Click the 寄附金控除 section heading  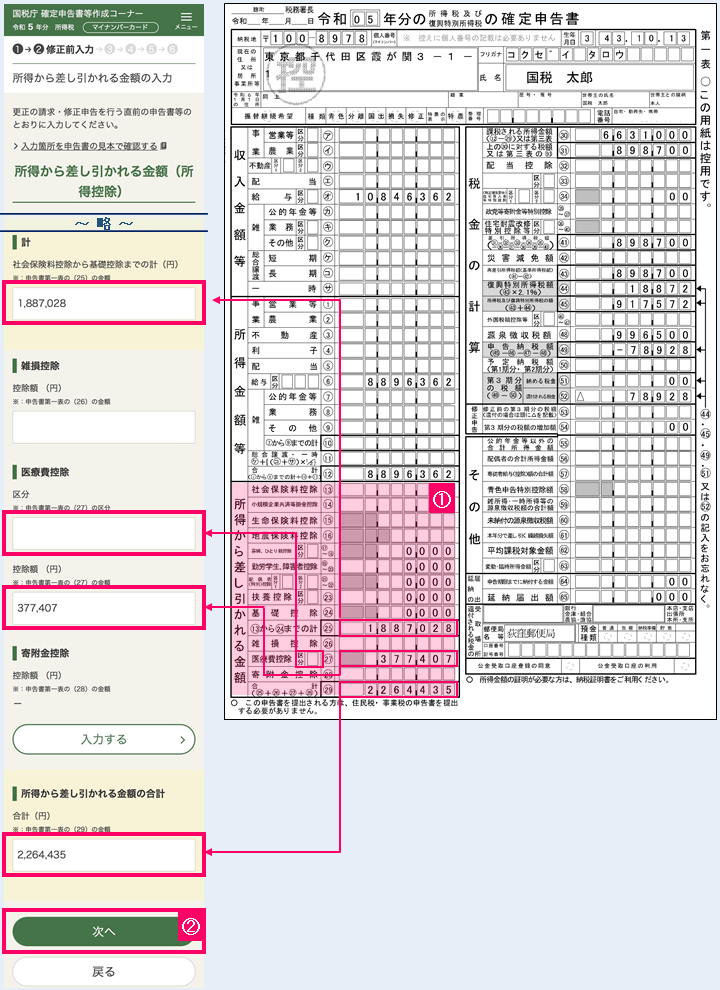pyautogui.click(x=45, y=653)
